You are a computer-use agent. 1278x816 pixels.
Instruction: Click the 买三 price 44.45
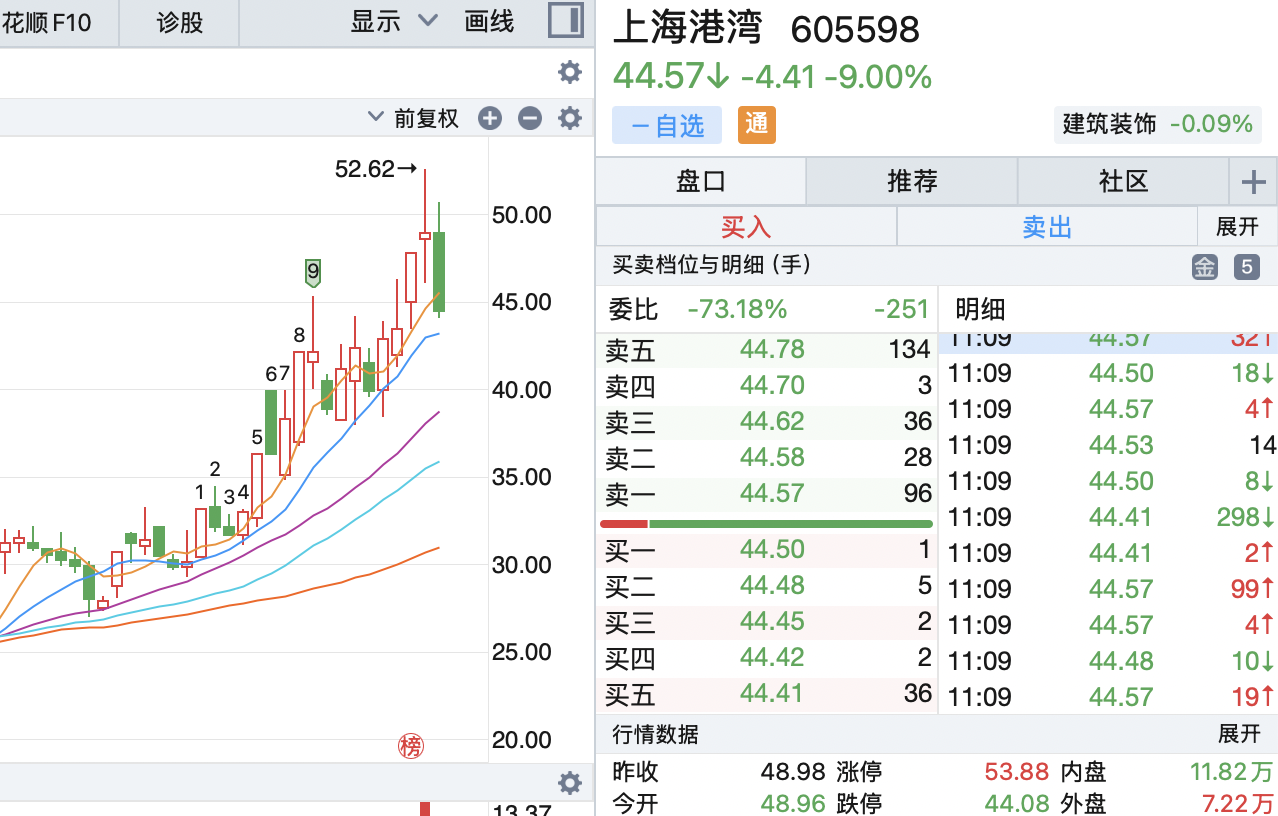click(x=772, y=621)
